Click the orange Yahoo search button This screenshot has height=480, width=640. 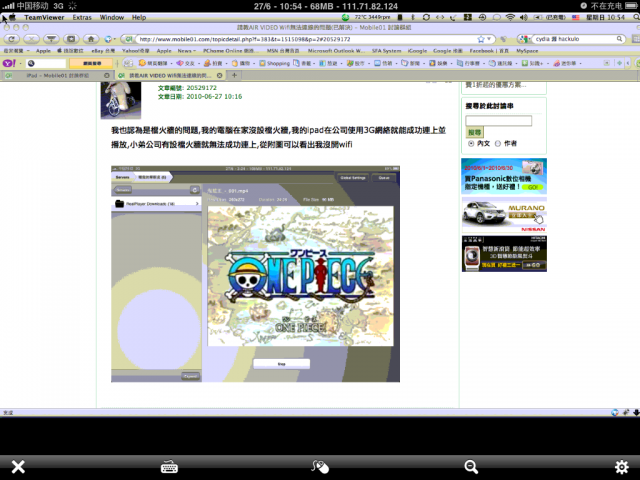pos(91,63)
